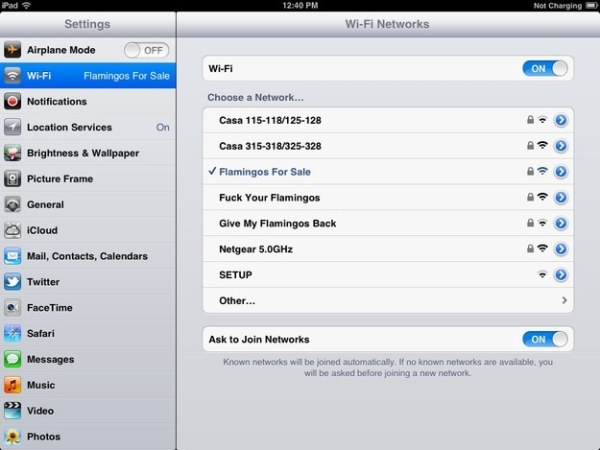The height and width of the screenshot is (450, 600).
Task: Open Music settings
Action: [x=88, y=385]
